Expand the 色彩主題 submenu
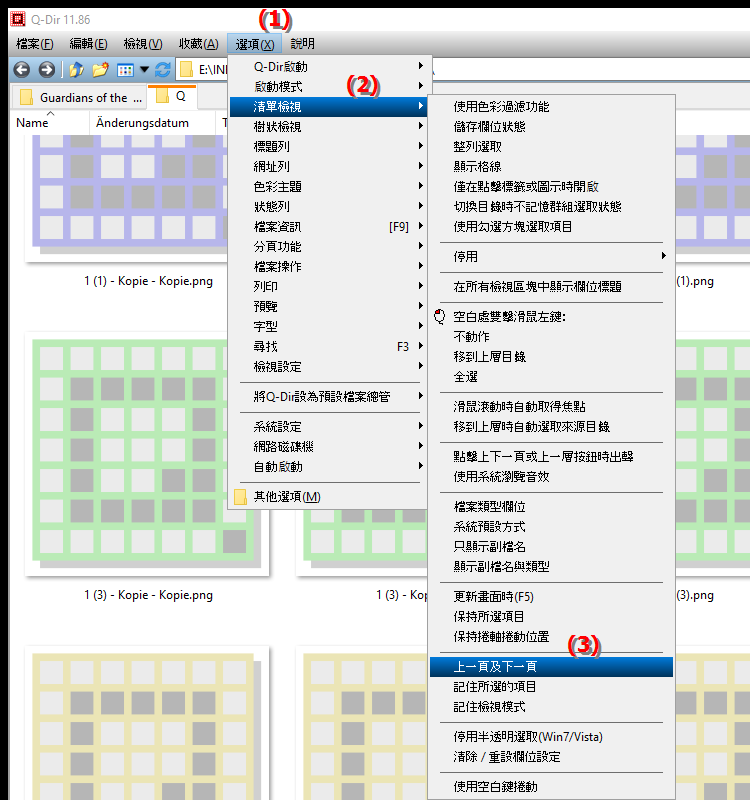The height and width of the screenshot is (800, 750). point(328,187)
